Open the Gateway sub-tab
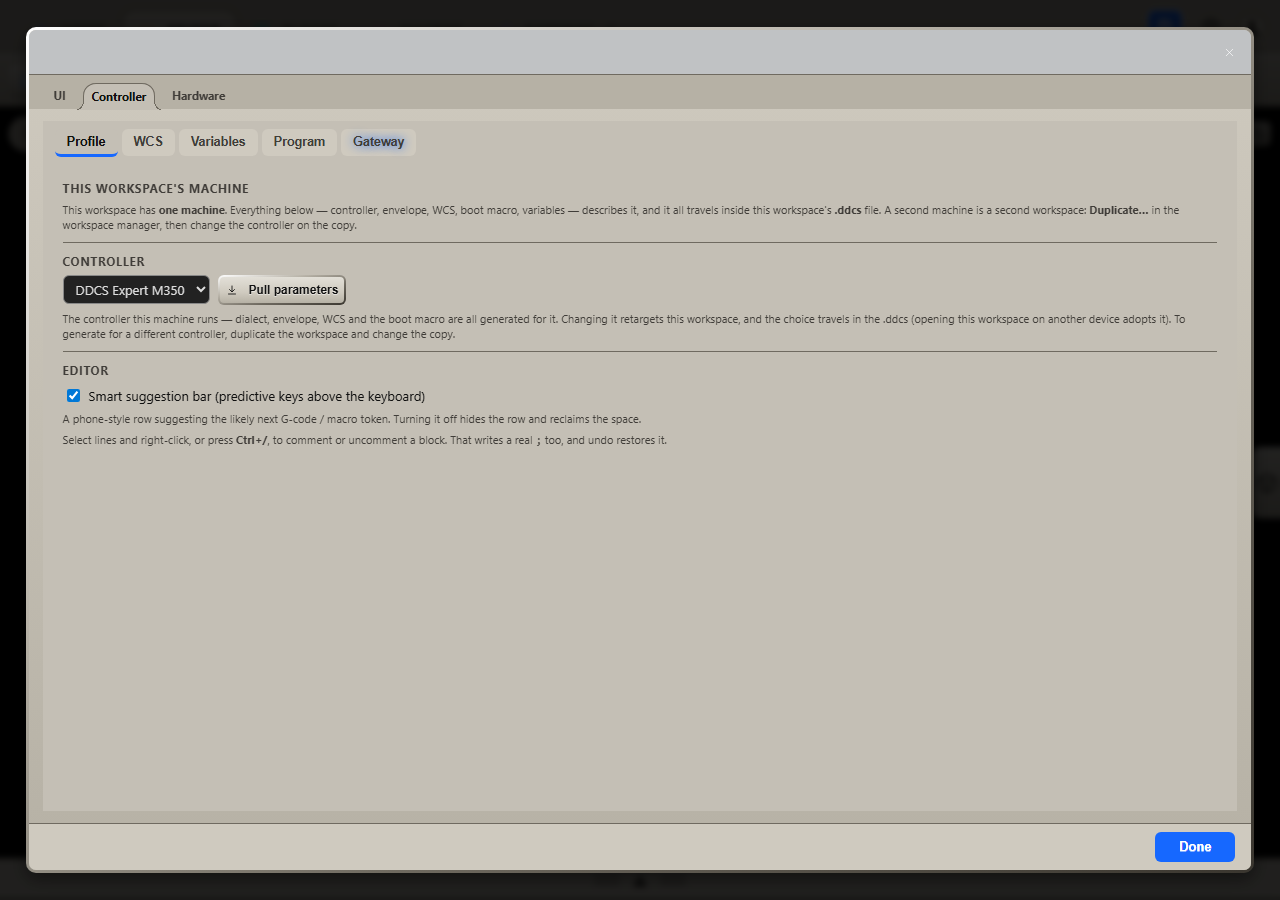 pyautogui.click(x=378, y=142)
